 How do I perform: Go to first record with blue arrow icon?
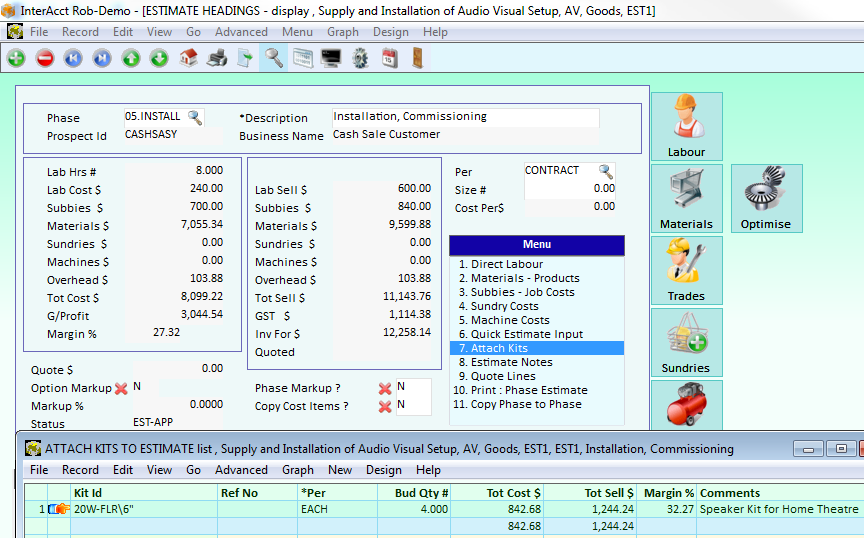pos(73,58)
